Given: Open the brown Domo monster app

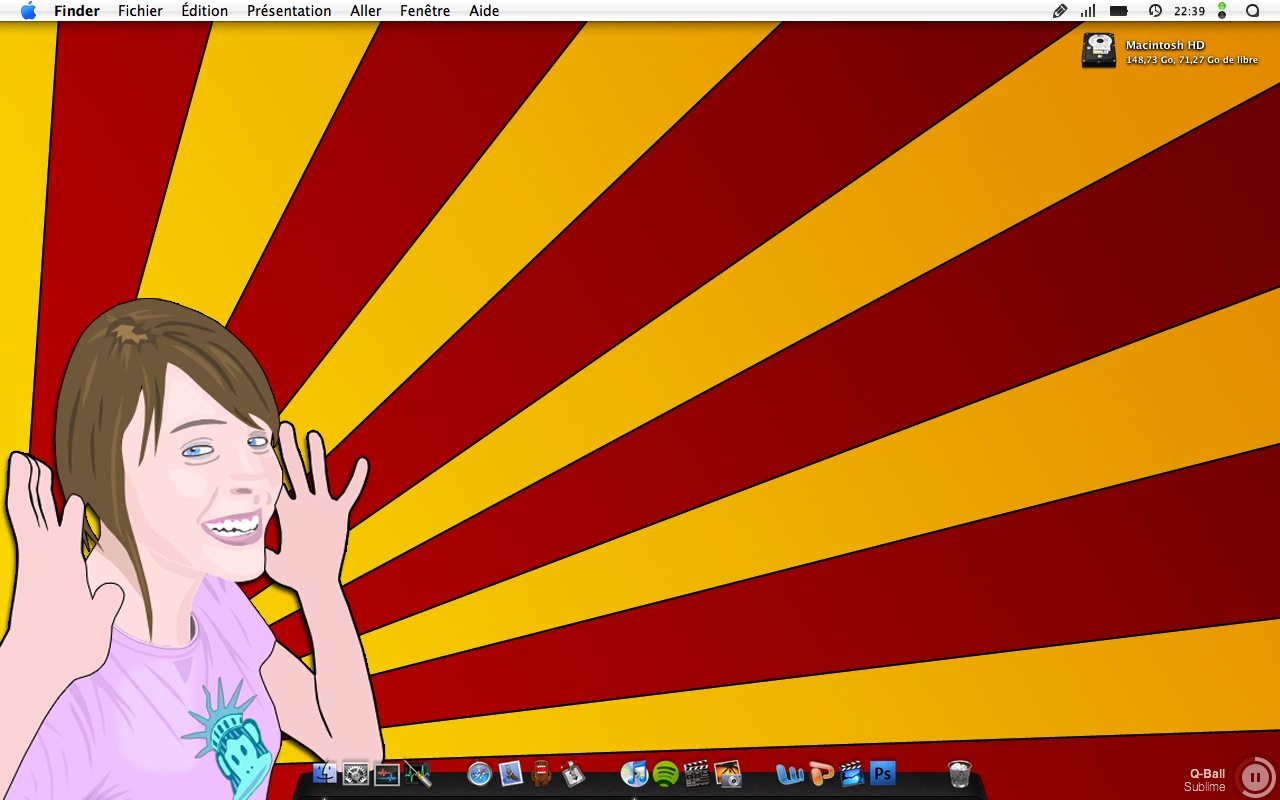Looking at the screenshot, I should [542, 773].
